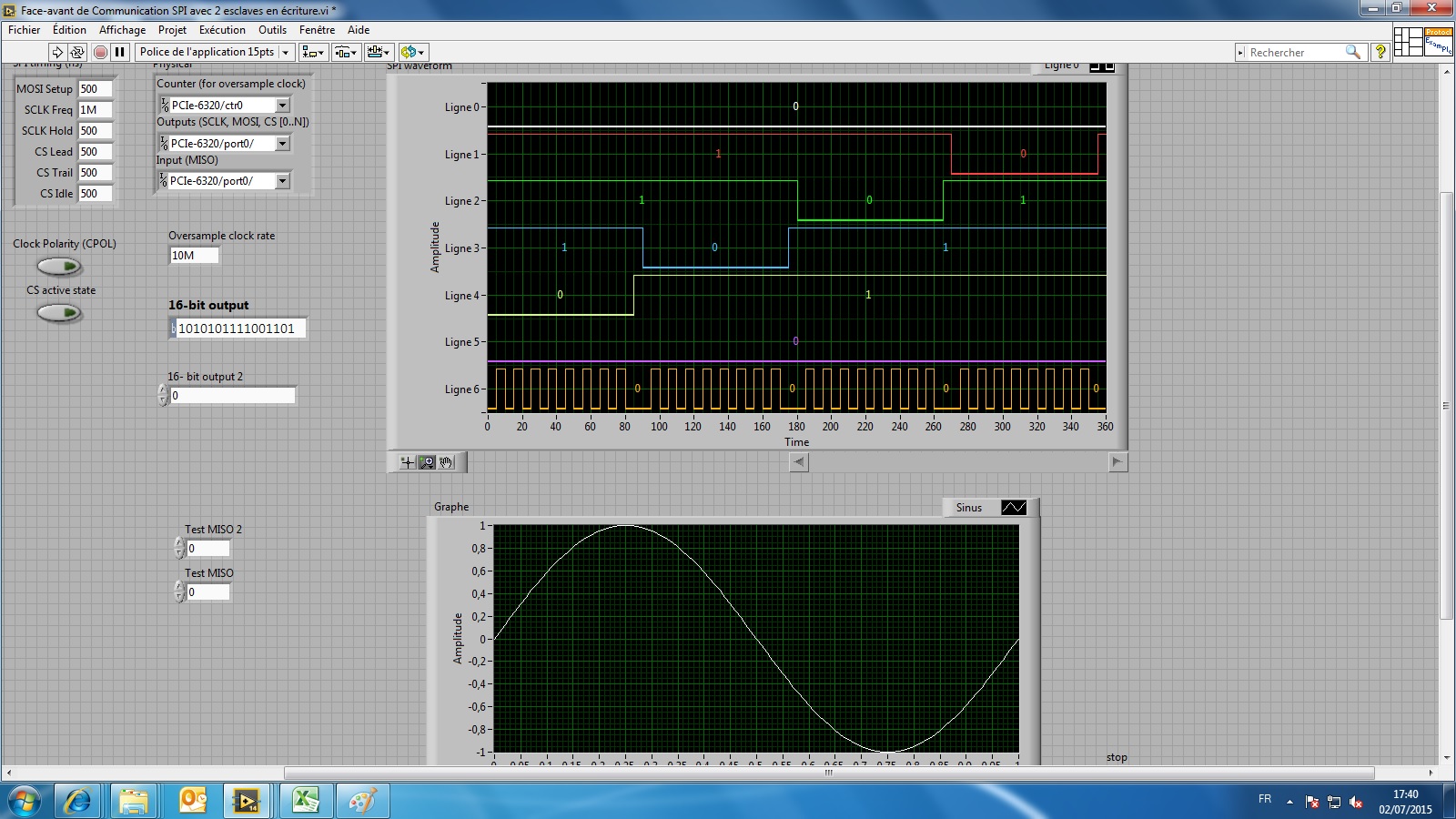Click the Pause button in toolbar
Image resolution: width=1456 pixels, height=819 pixels.
(119, 52)
